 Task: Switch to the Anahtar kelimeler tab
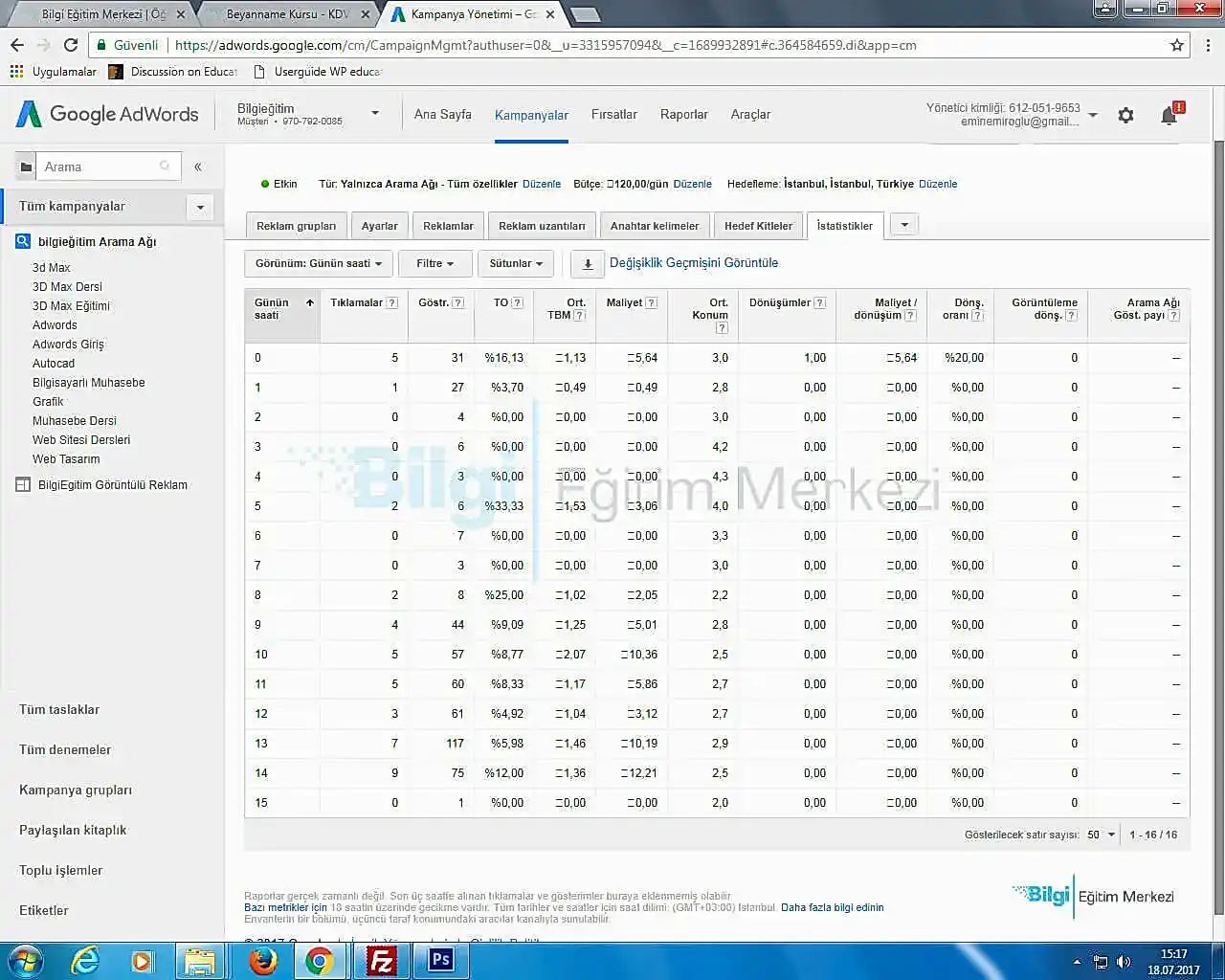(655, 226)
